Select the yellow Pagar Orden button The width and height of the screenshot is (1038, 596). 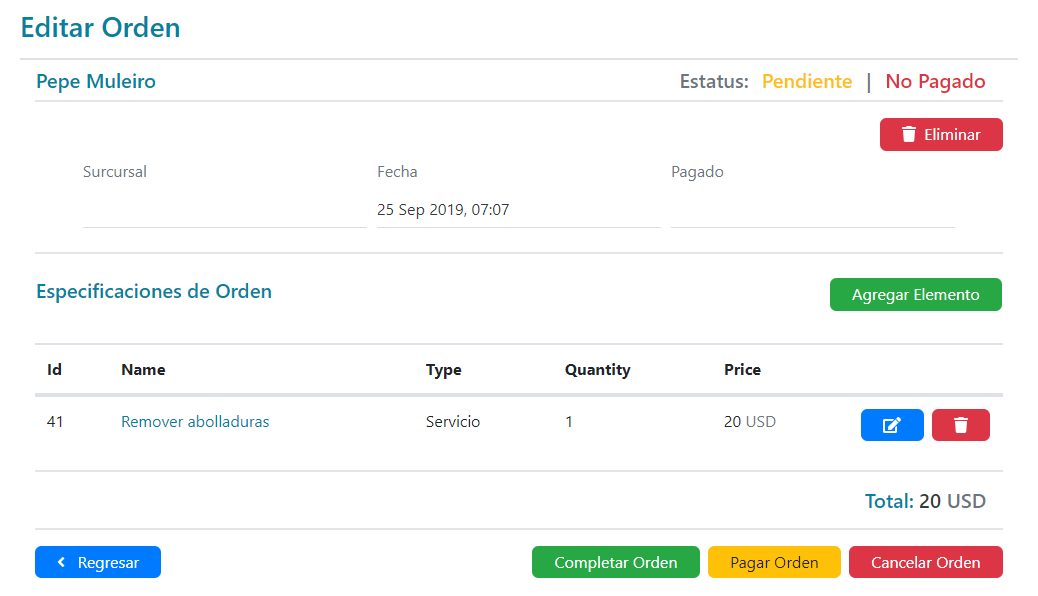click(774, 562)
